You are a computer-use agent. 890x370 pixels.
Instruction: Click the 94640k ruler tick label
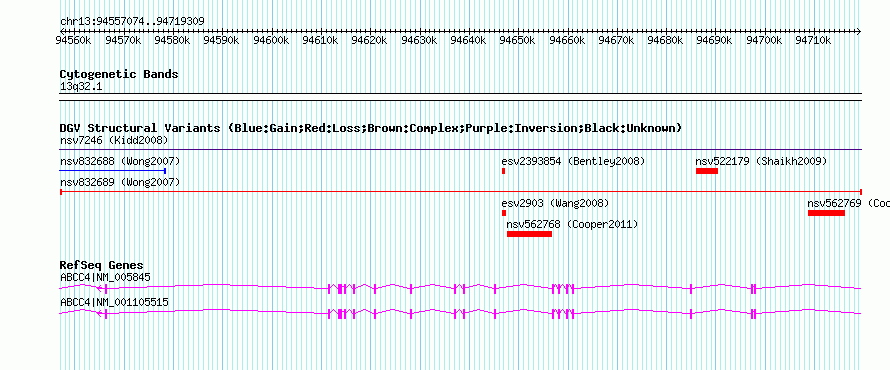(468, 40)
